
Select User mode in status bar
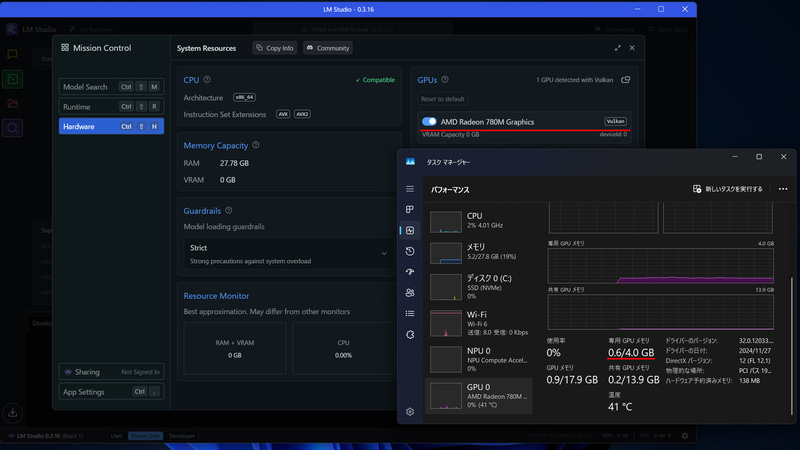click(x=116, y=436)
